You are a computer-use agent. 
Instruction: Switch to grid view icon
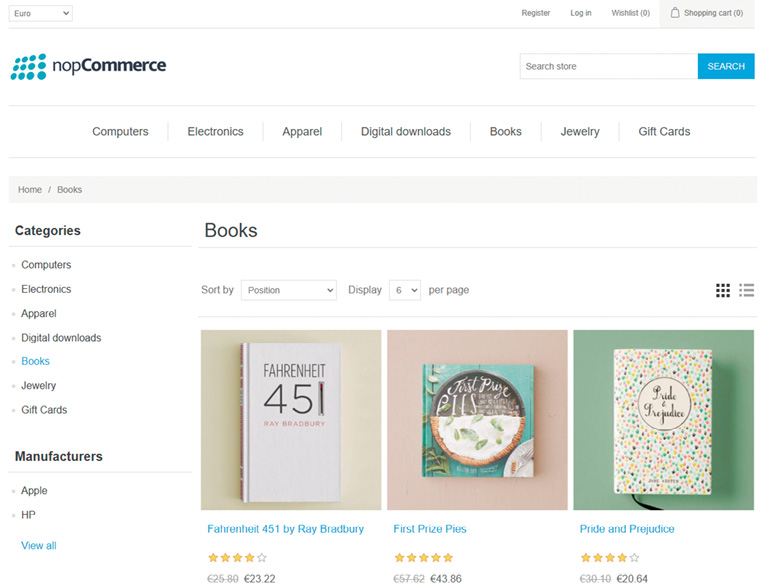pyautogui.click(x=723, y=290)
